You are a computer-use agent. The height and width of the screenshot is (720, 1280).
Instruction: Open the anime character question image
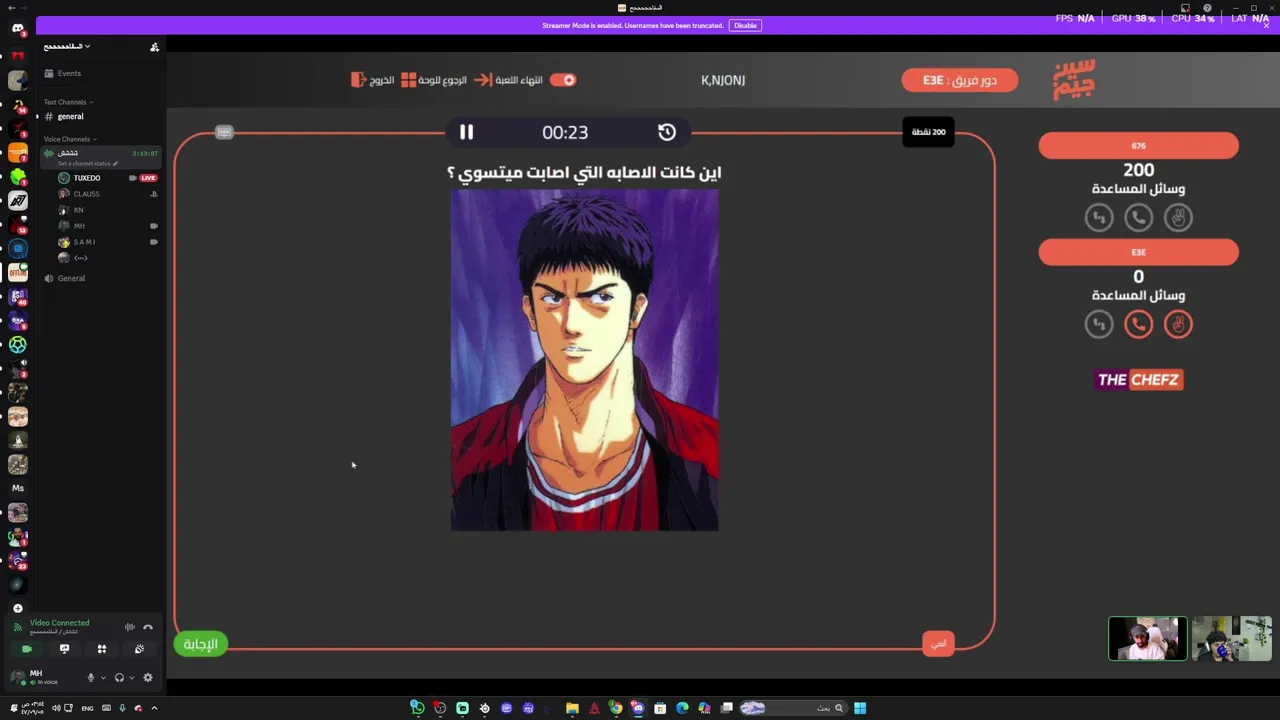click(x=584, y=360)
